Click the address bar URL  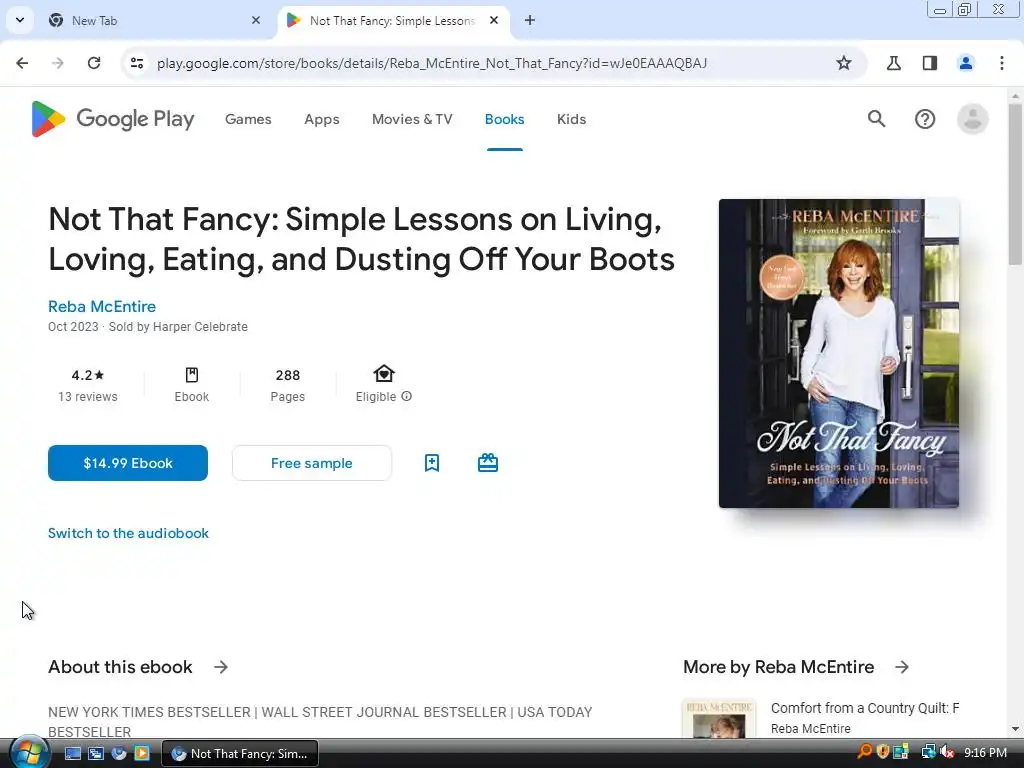click(x=432, y=63)
